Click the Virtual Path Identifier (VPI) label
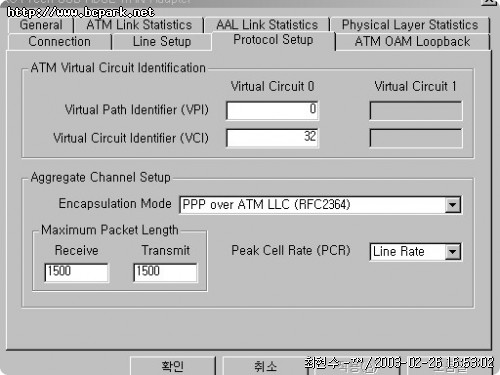Screen dimensions: 500x375 pyautogui.click(x=137, y=110)
